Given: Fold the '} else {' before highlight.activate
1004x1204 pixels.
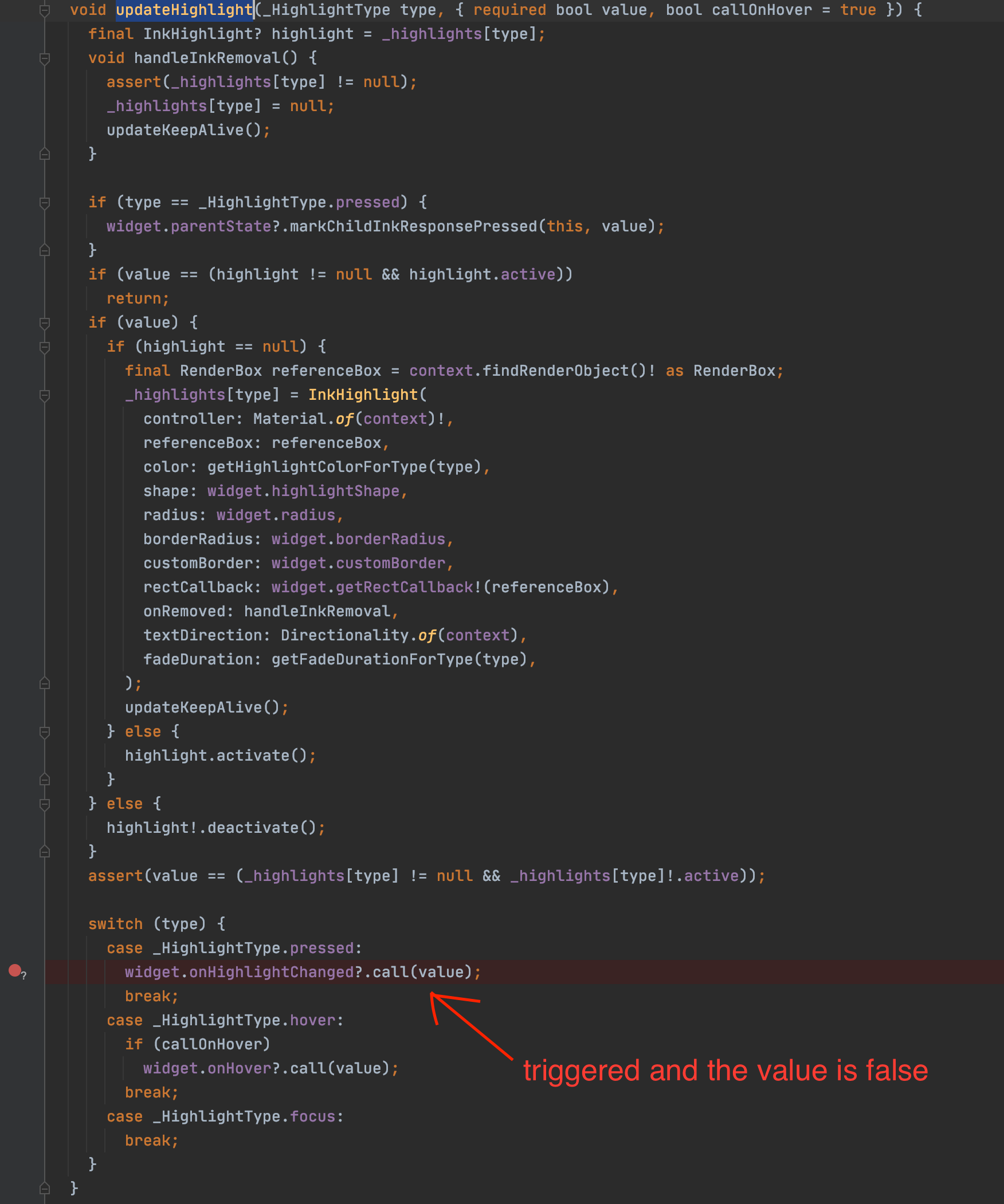Looking at the screenshot, I should [45, 731].
